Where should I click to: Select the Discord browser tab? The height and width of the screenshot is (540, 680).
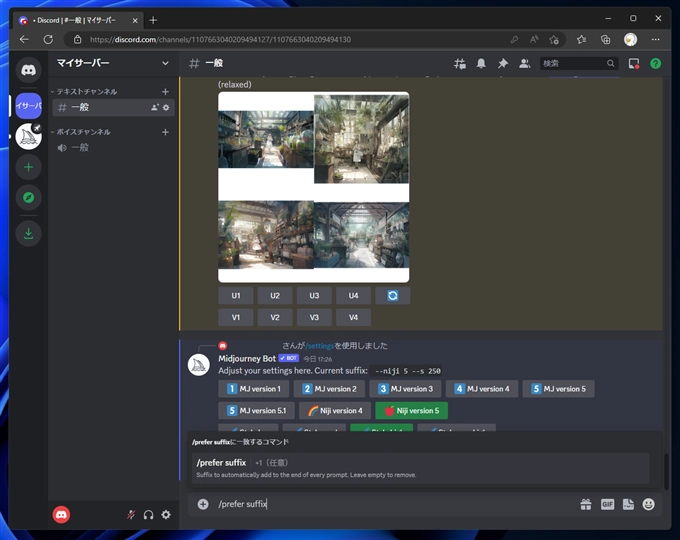coord(78,20)
